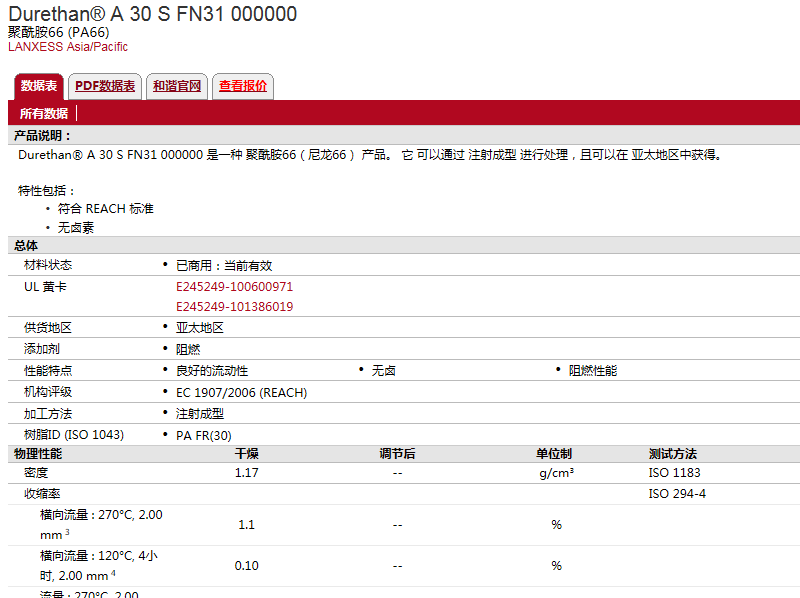Open the 查看报价 tab
The width and height of the screenshot is (800, 598).
pyautogui.click(x=243, y=86)
